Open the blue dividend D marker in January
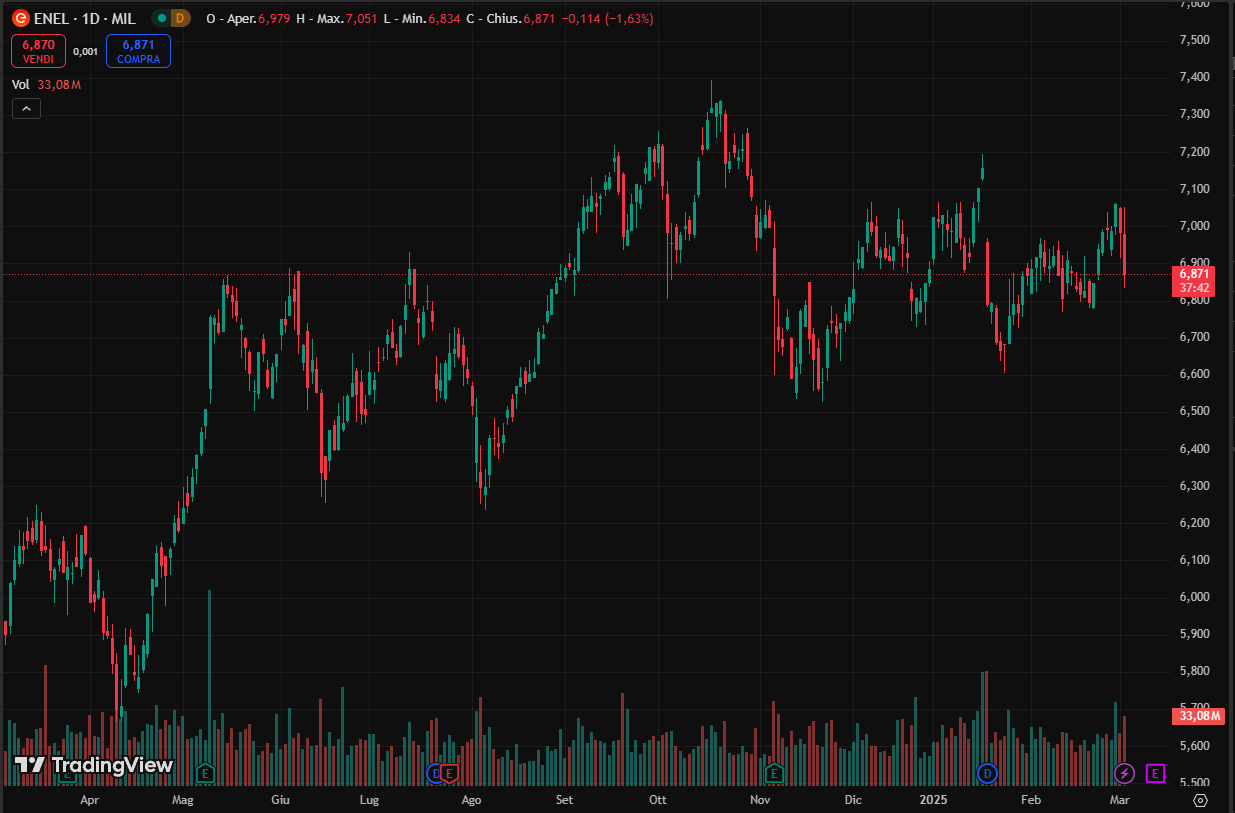This screenshot has width=1235, height=813. point(988,772)
